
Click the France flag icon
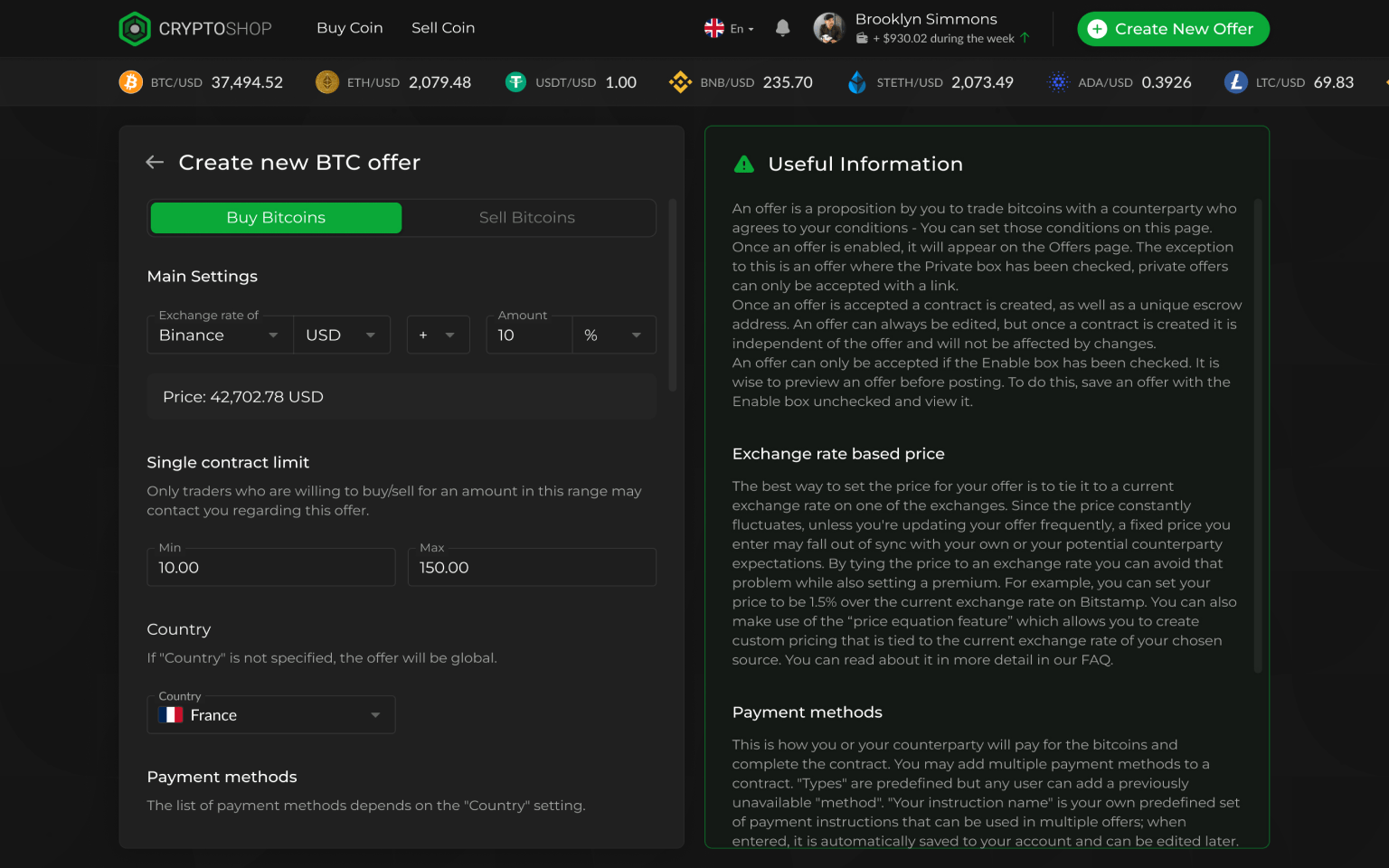point(171,714)
